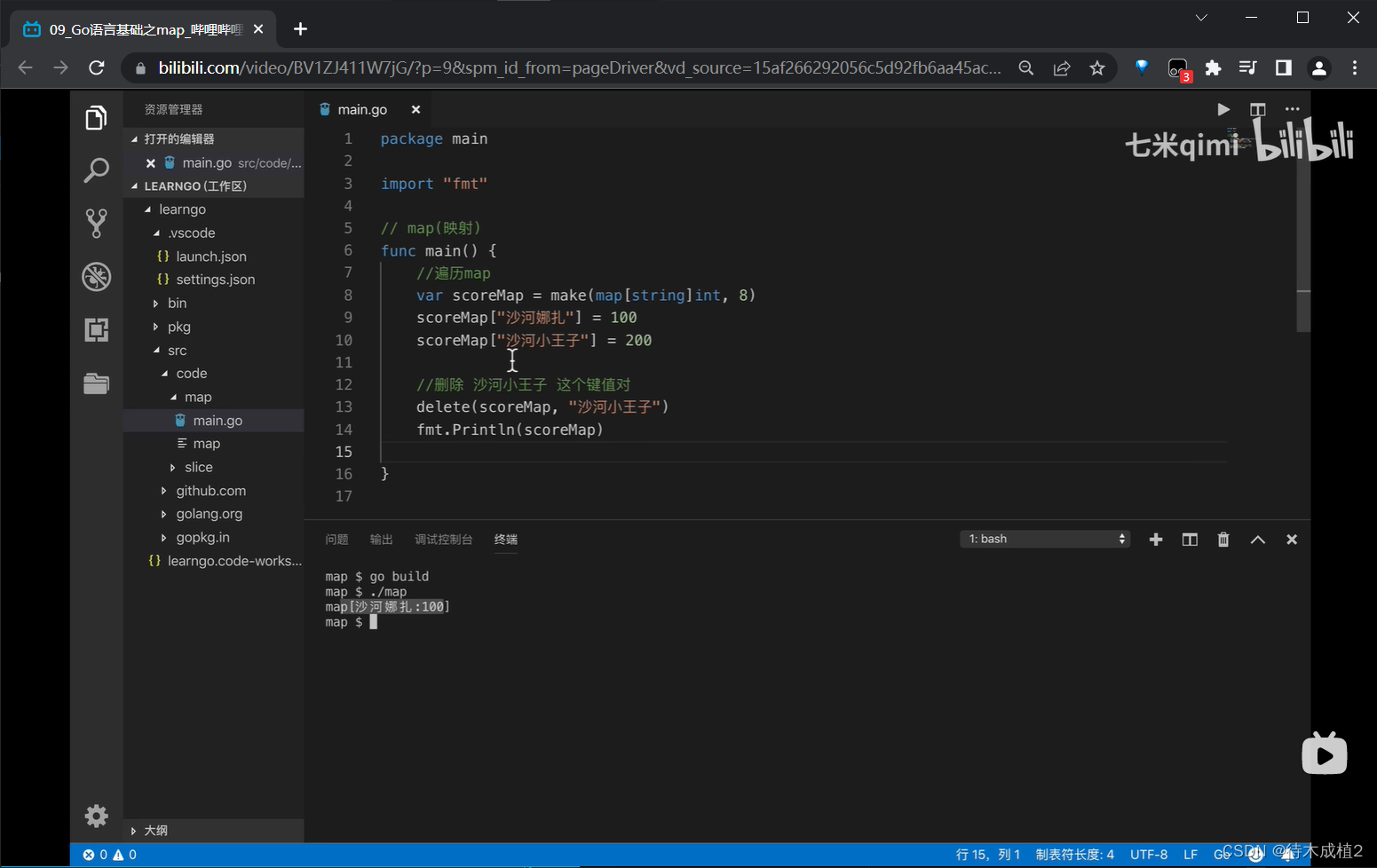
Task: Close main.go in open editors list
Action: [x=151, y=163]
